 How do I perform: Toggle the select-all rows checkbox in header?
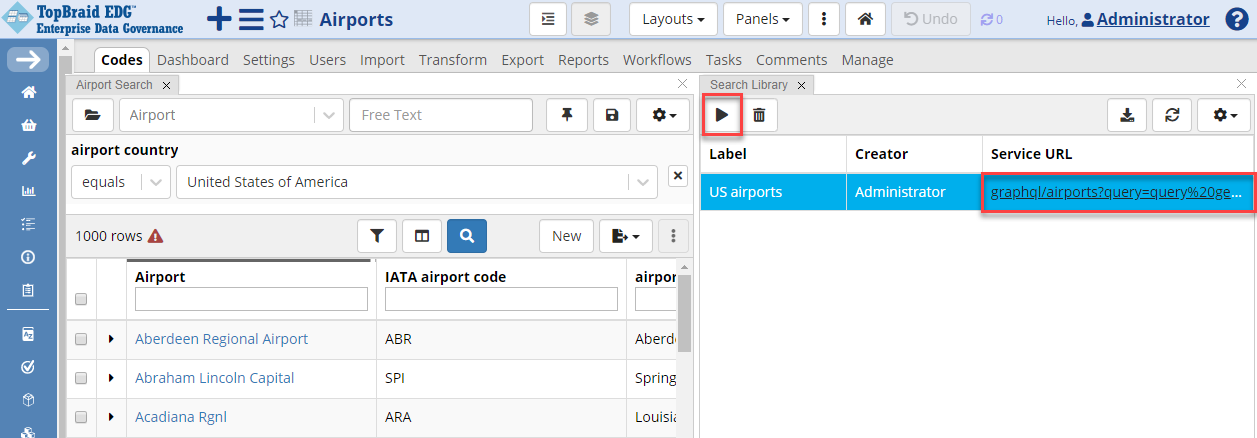click(81, 299)
